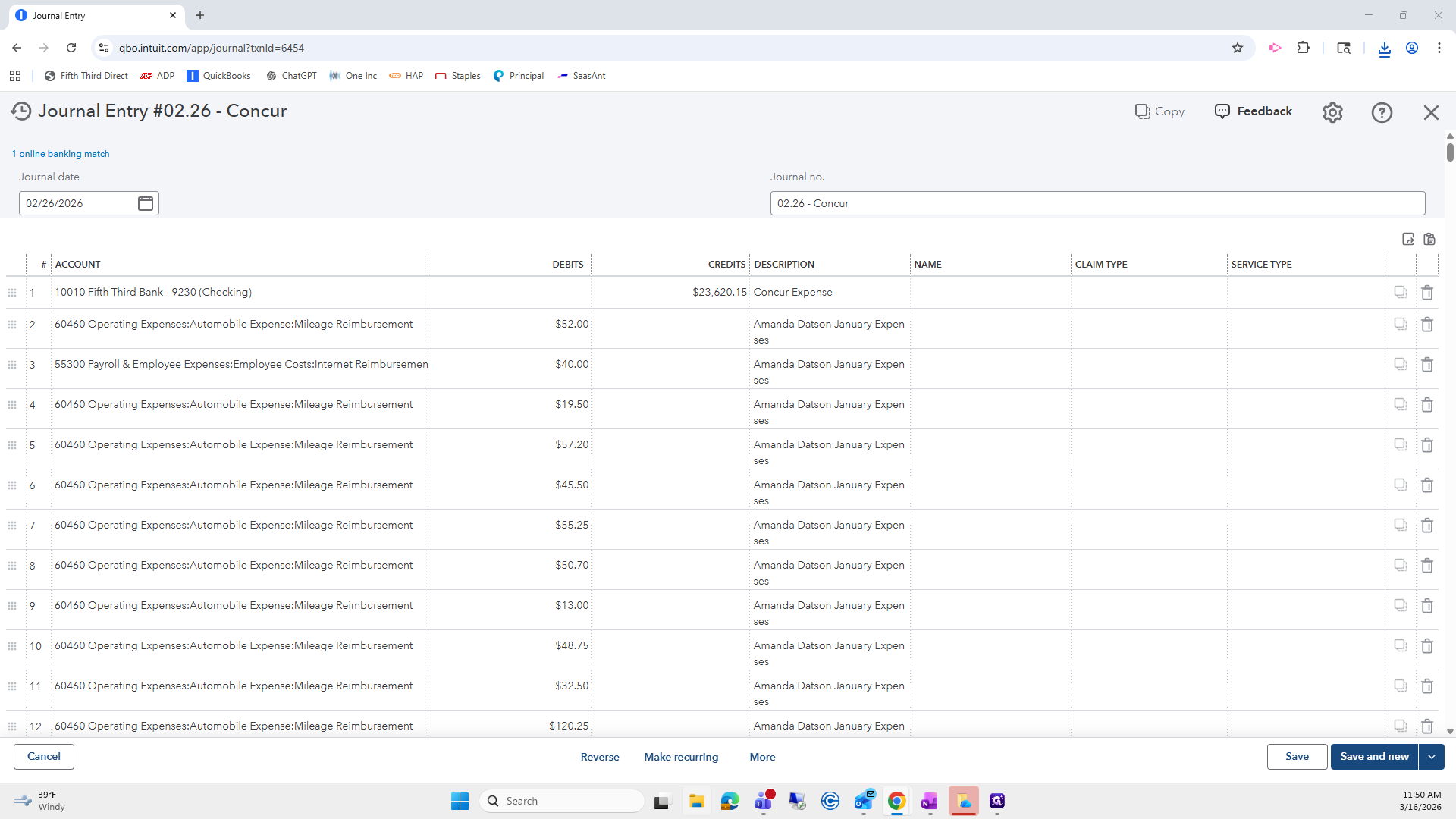The image size is (1456, 819).
Task: Copy line 4 using duplicate icon
Action: coord(1401,404)
